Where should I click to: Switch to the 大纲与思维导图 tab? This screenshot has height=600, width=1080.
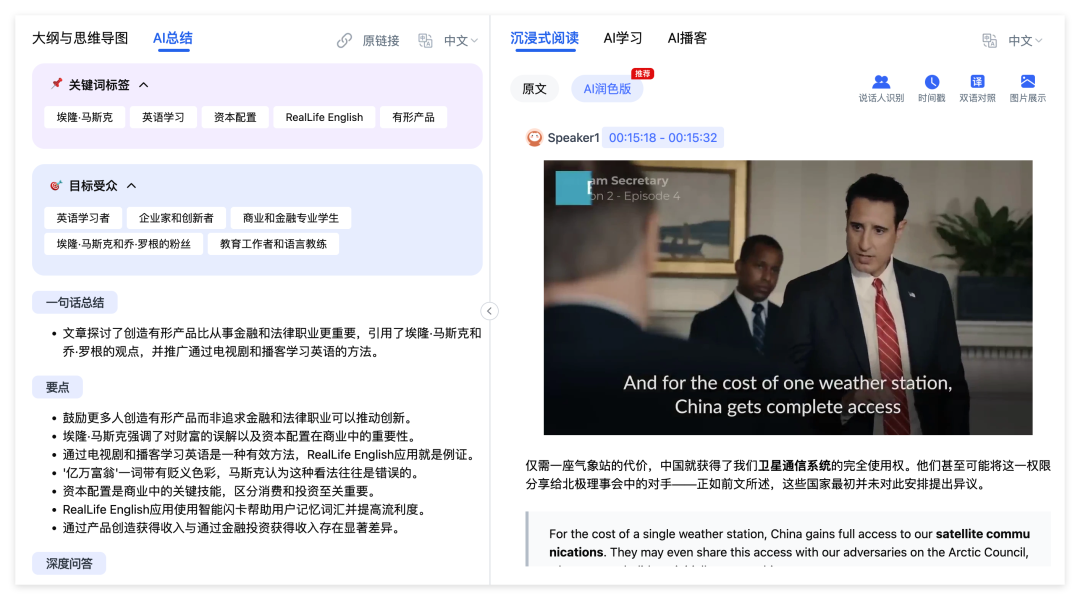click(80, 38)
